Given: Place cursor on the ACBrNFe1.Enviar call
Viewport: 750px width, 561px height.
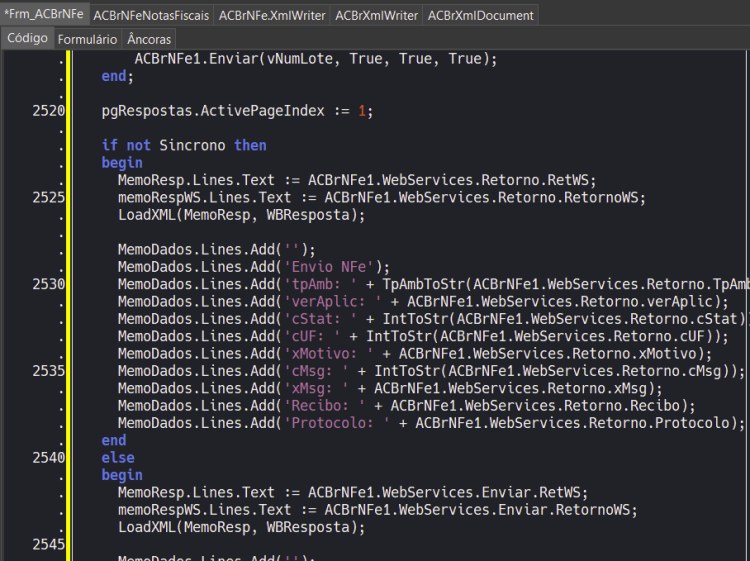Looking at the screenshot, I should (316, 59).
